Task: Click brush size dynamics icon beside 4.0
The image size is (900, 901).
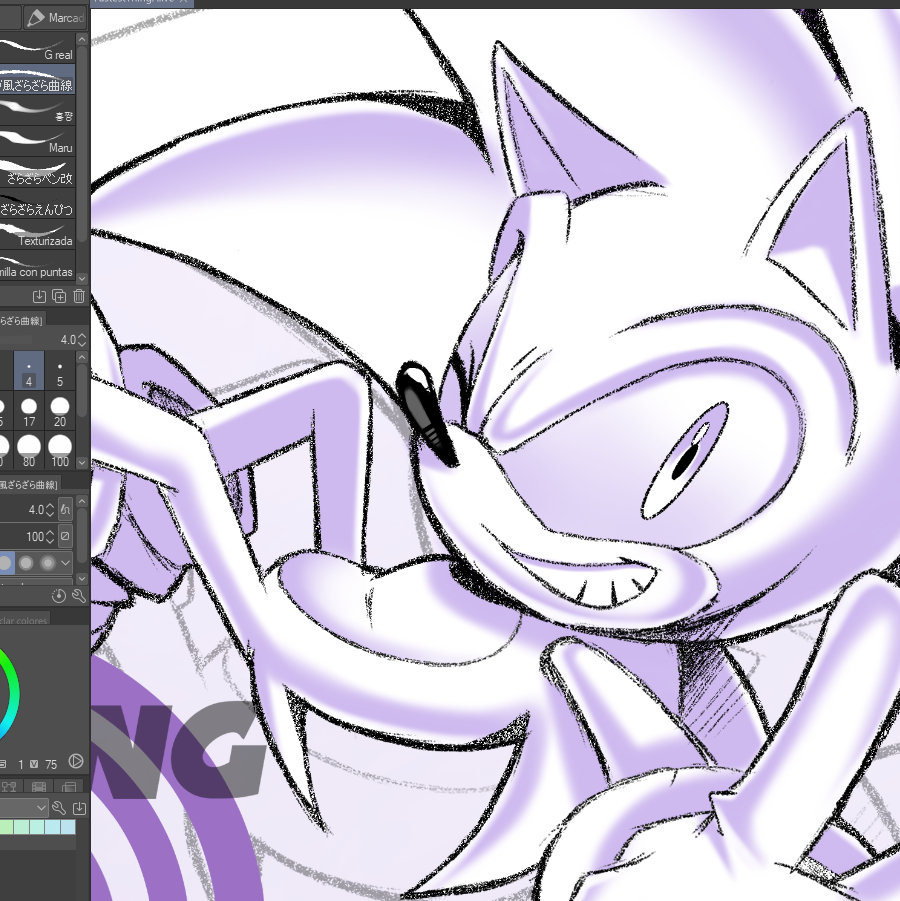Action: pos(65,510)
